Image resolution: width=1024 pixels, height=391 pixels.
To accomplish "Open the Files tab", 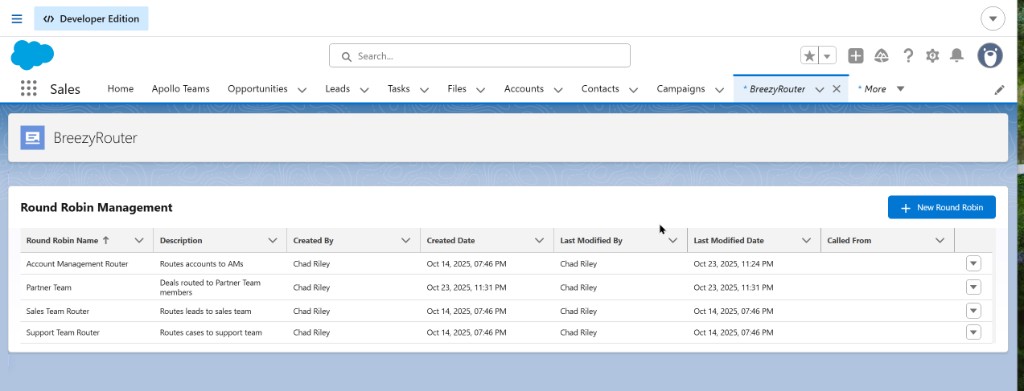I will (457, 89).
